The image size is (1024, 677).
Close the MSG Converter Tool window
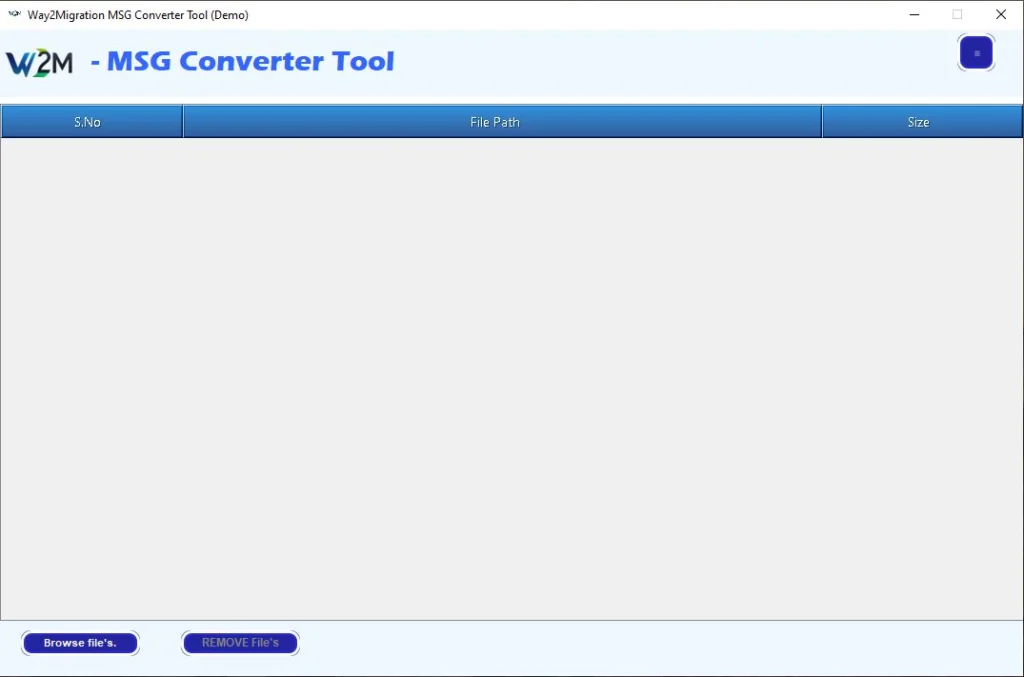pyautogui.click(x=1001, y=15)
